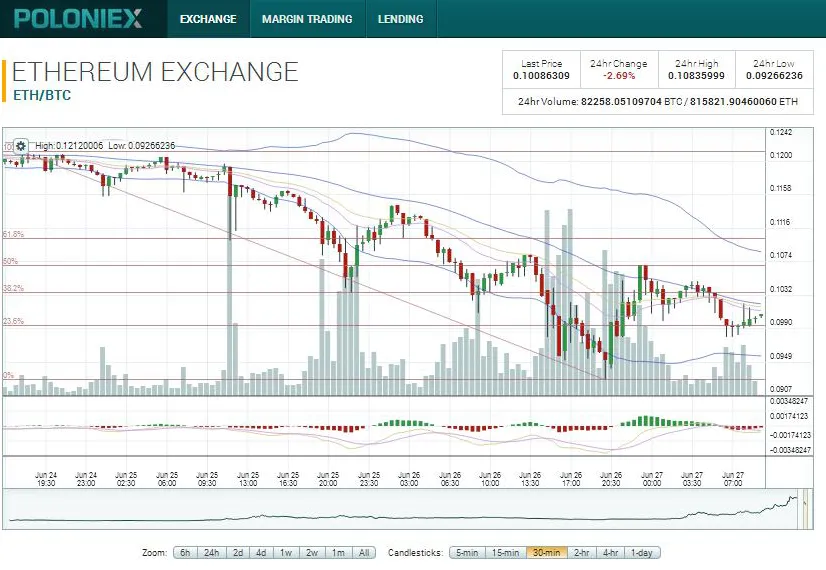Set zoom to 24h
The width and height of the screenshot is (826, 570).
tap(211, 553)
